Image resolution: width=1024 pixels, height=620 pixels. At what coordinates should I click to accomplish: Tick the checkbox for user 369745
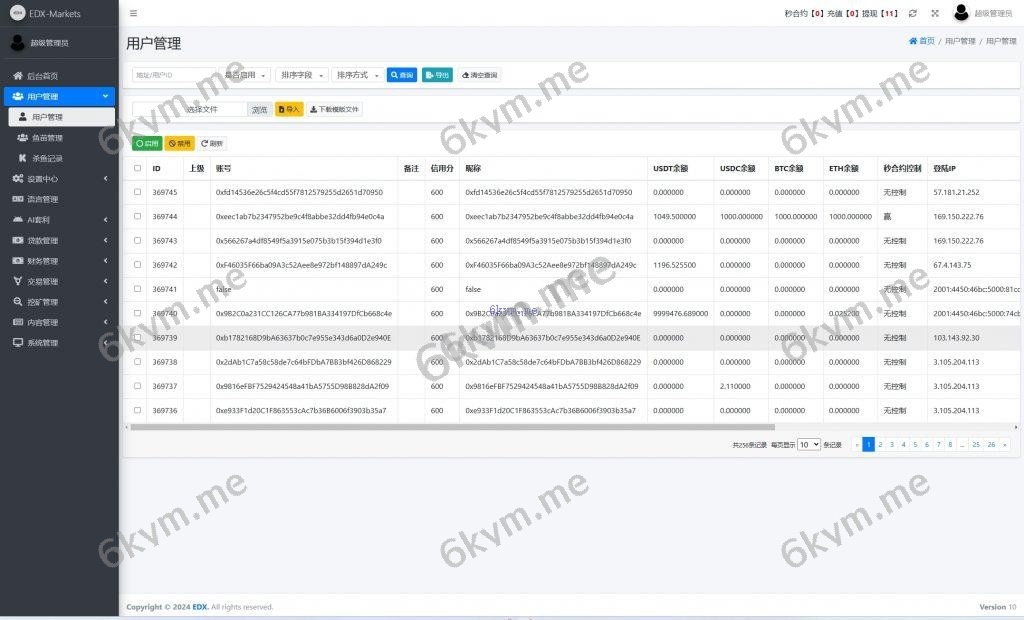point(137,192)
